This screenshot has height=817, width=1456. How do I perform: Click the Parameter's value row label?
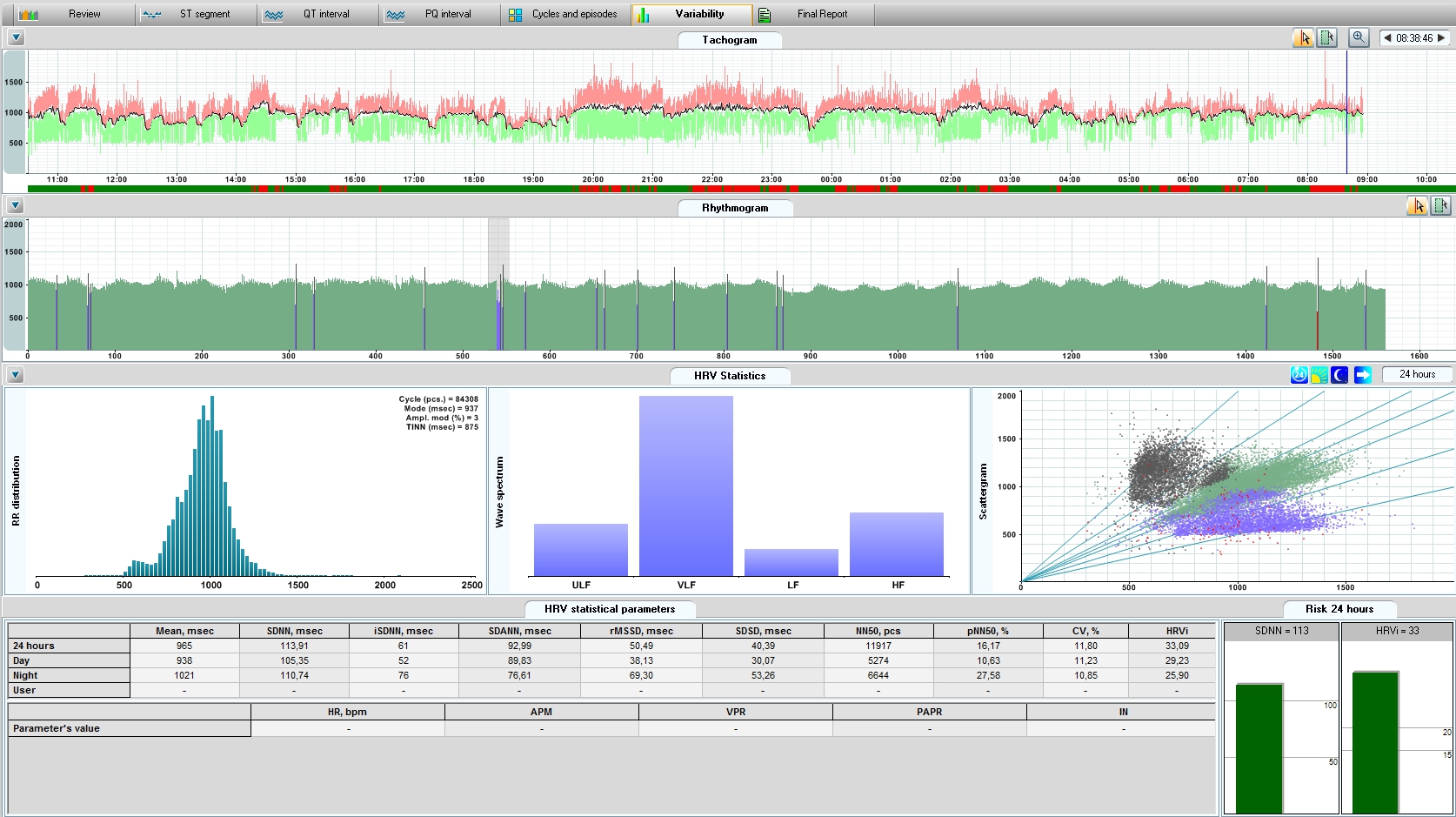click(x=130, y=728)
